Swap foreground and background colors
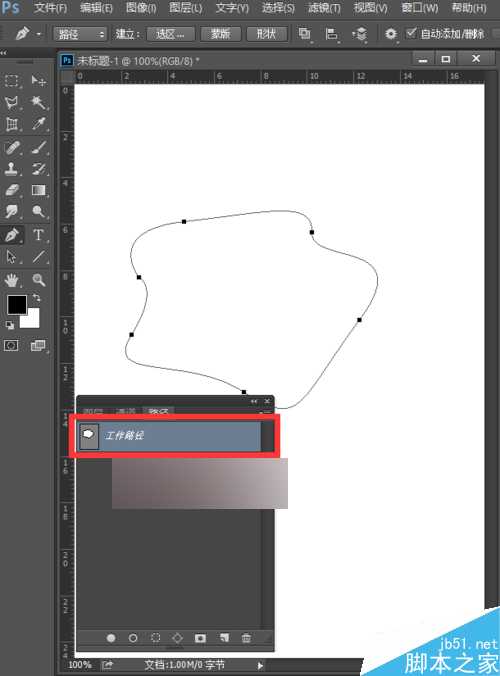Image resolution: width=500 pixels, height=676 pixels. (x=37, y=298)
